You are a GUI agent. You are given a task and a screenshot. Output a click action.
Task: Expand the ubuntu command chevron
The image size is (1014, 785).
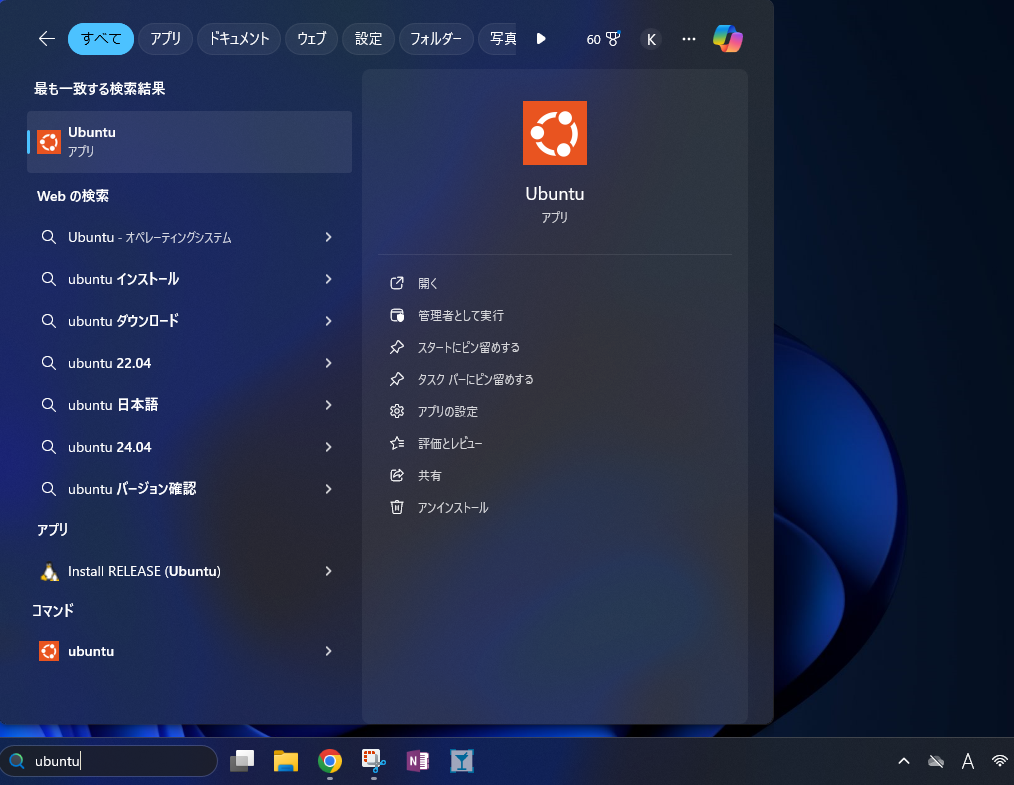pos(329,651)
